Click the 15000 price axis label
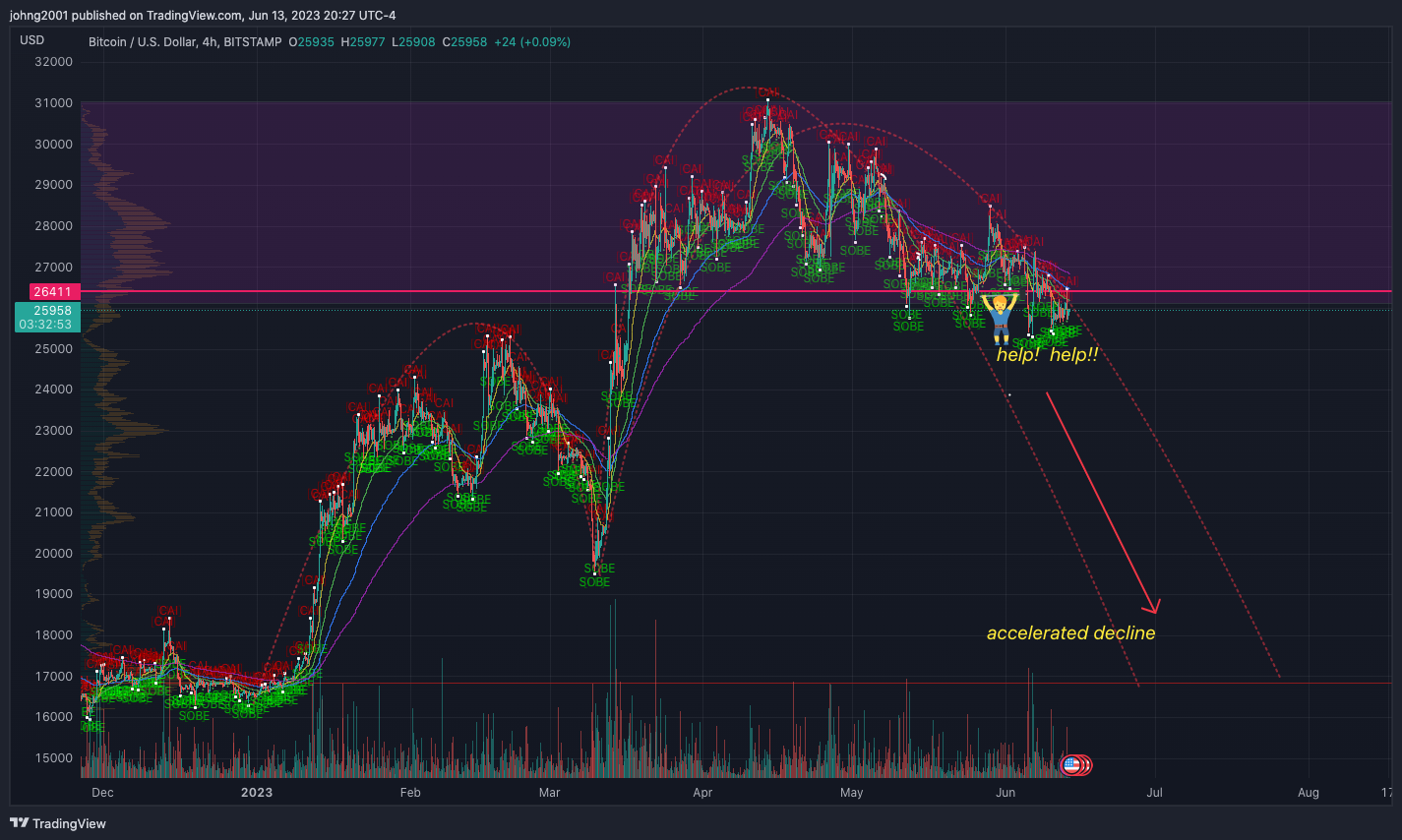Screen dimensions: 1402x840 coord(53,758)
